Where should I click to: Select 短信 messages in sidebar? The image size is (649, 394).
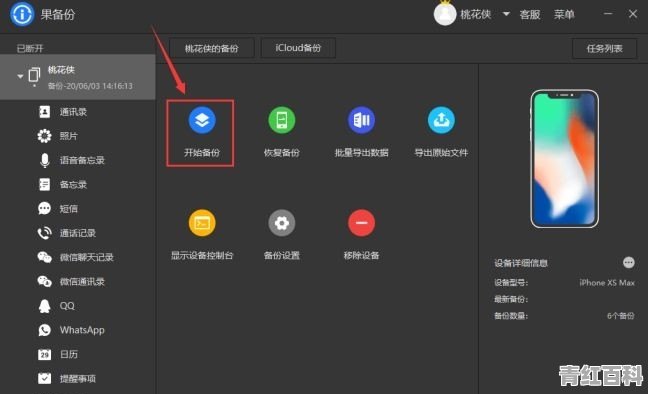pos(78,209)
